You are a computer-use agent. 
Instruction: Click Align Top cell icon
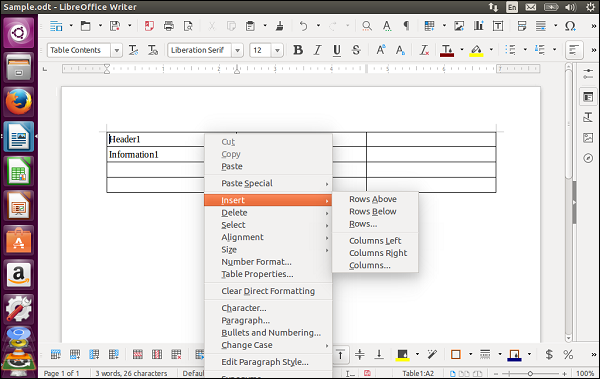[x=340, y=354]
